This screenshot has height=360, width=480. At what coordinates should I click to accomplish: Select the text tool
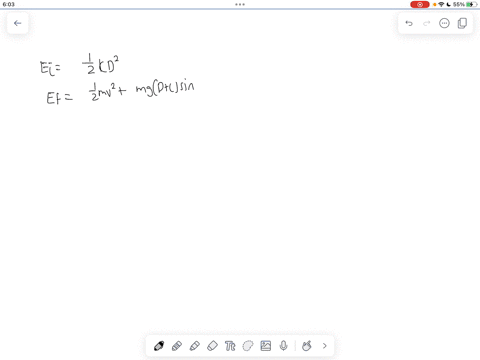[x=230, y=346]
